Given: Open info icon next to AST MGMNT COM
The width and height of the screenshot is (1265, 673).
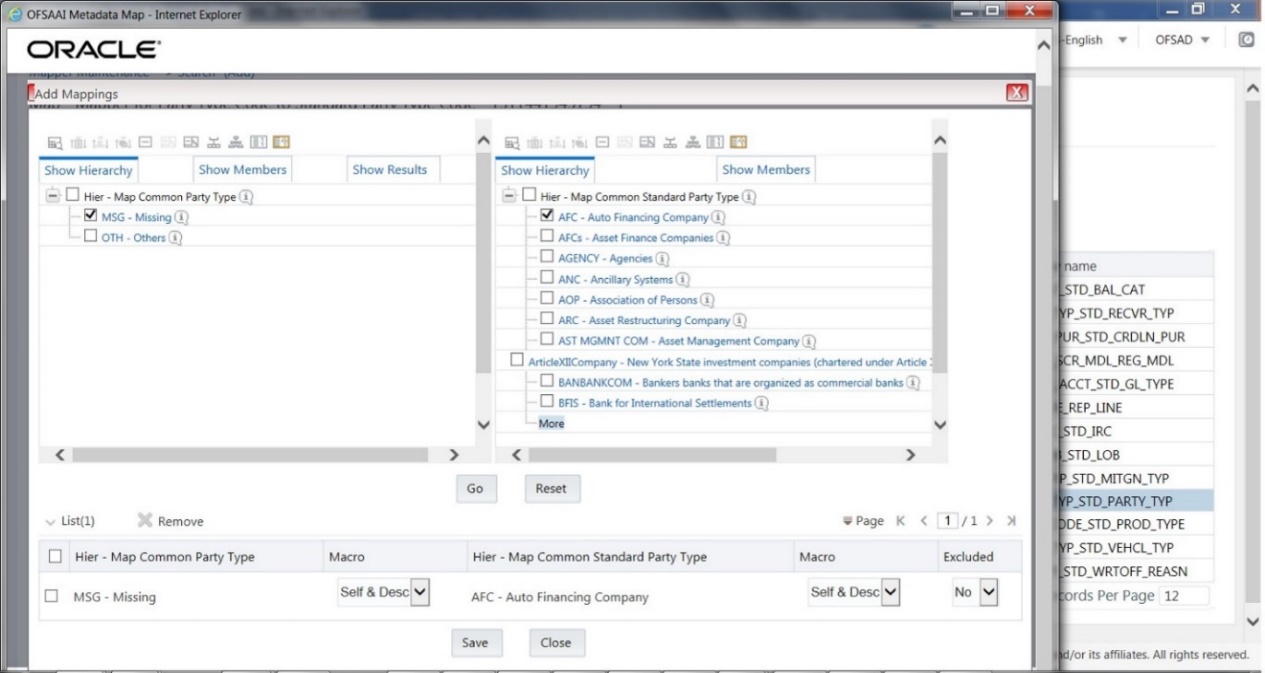Looking at the screenshot, I should click(810, 341).
